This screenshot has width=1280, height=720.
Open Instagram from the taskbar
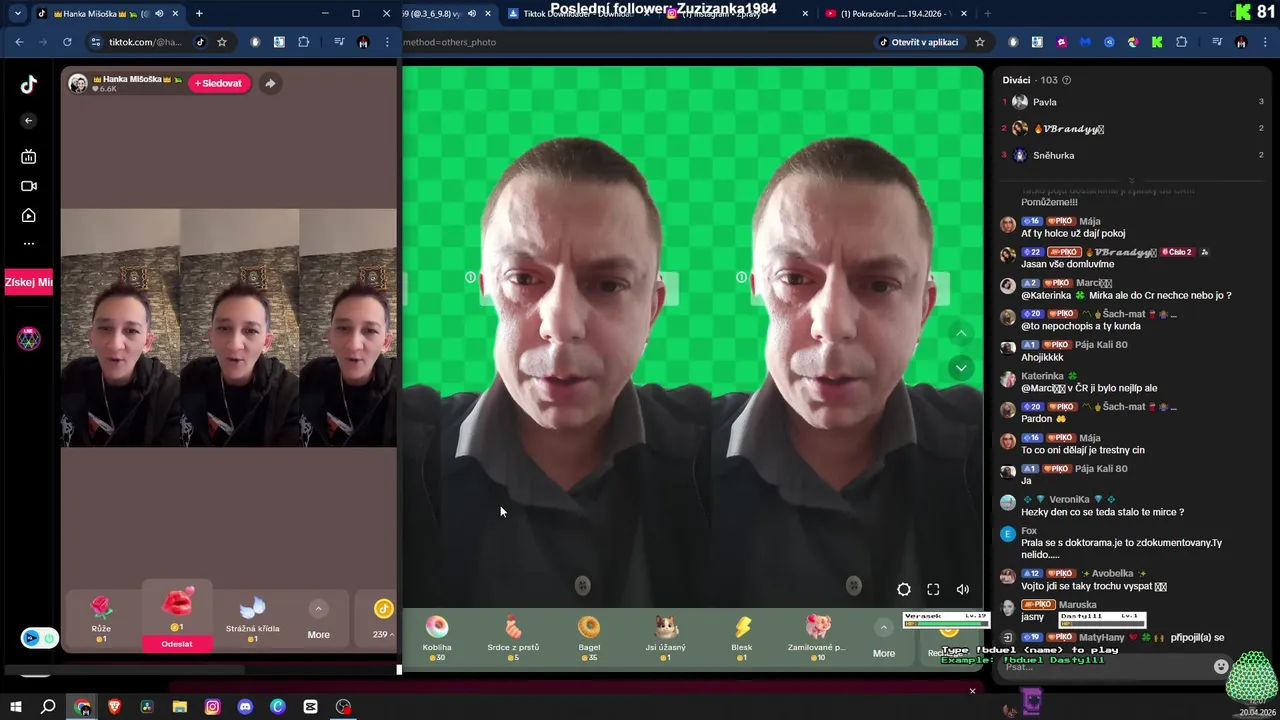click(212, 707)
